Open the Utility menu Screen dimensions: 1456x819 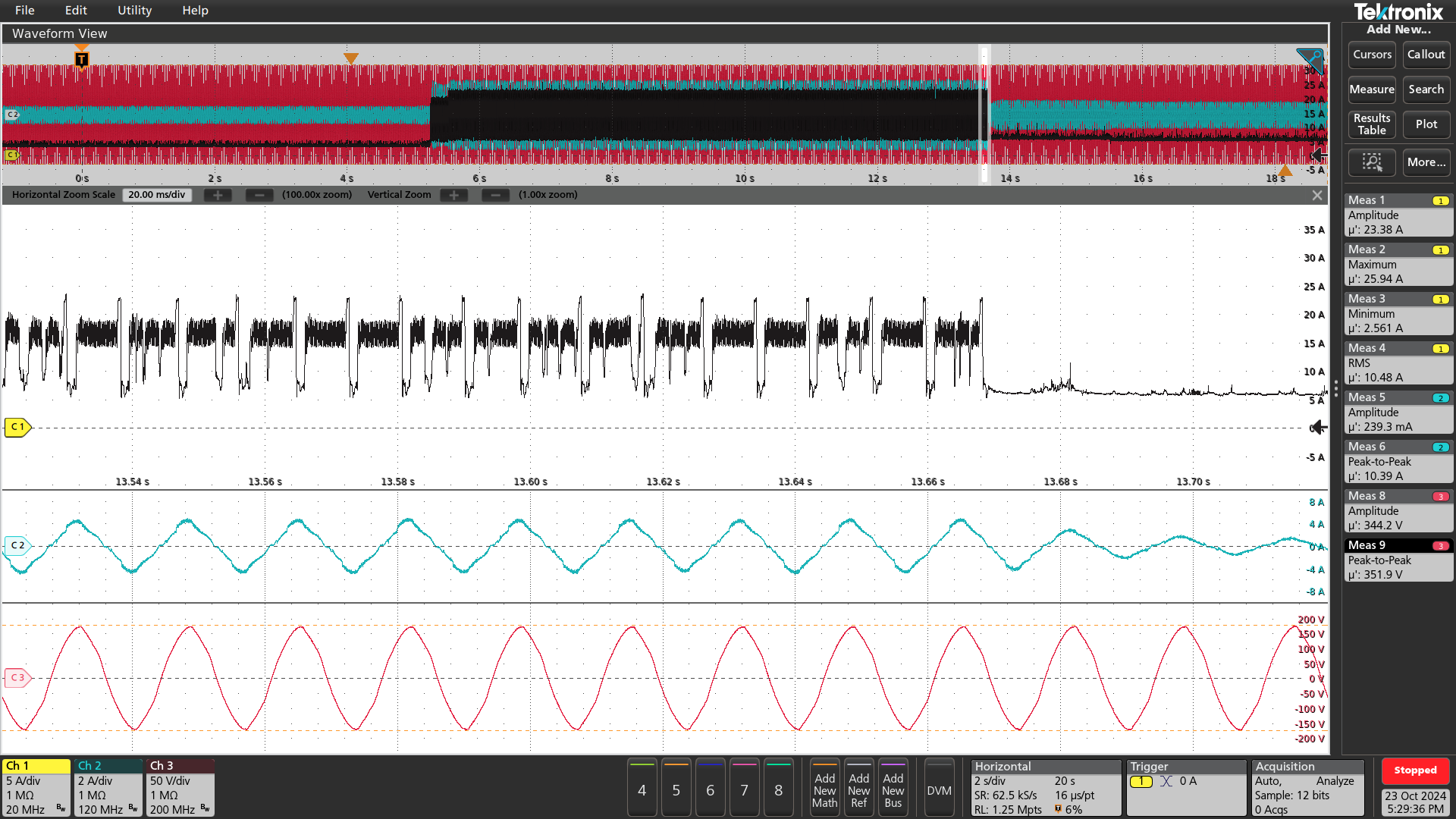(x=134, y=11)
